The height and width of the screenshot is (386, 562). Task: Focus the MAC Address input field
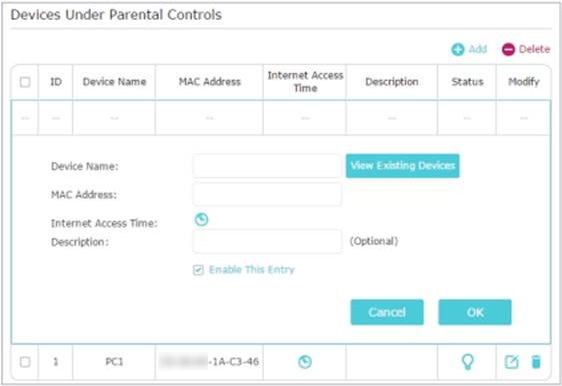point(267,194)
